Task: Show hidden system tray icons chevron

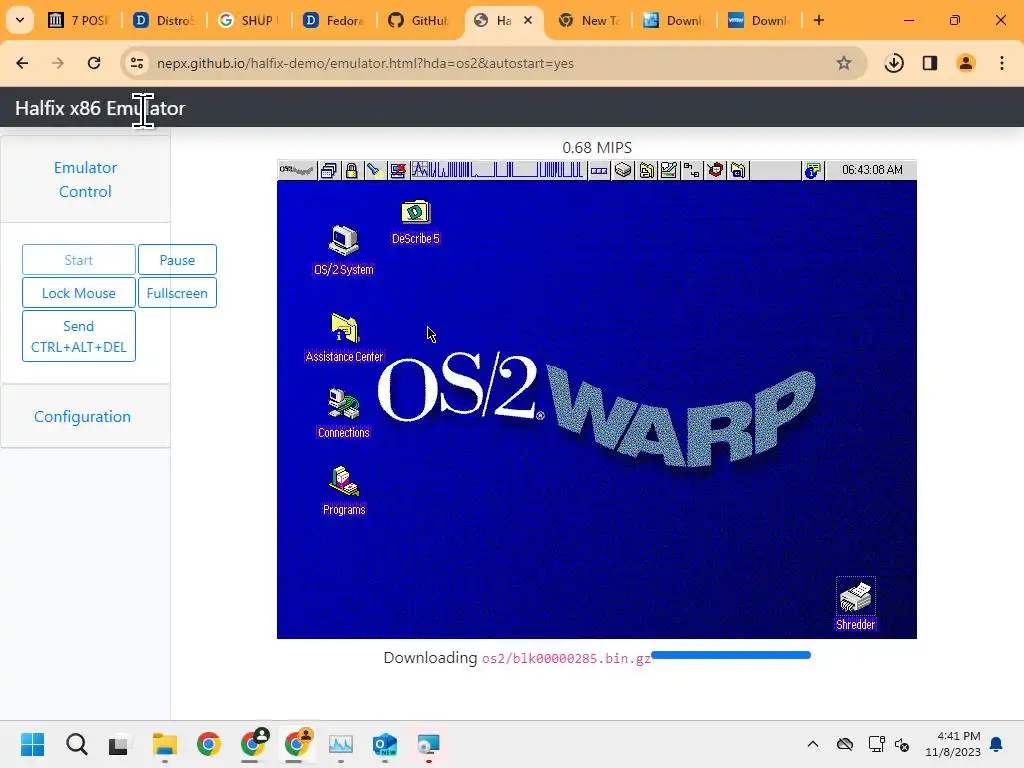Action: (x=812, y=744)
